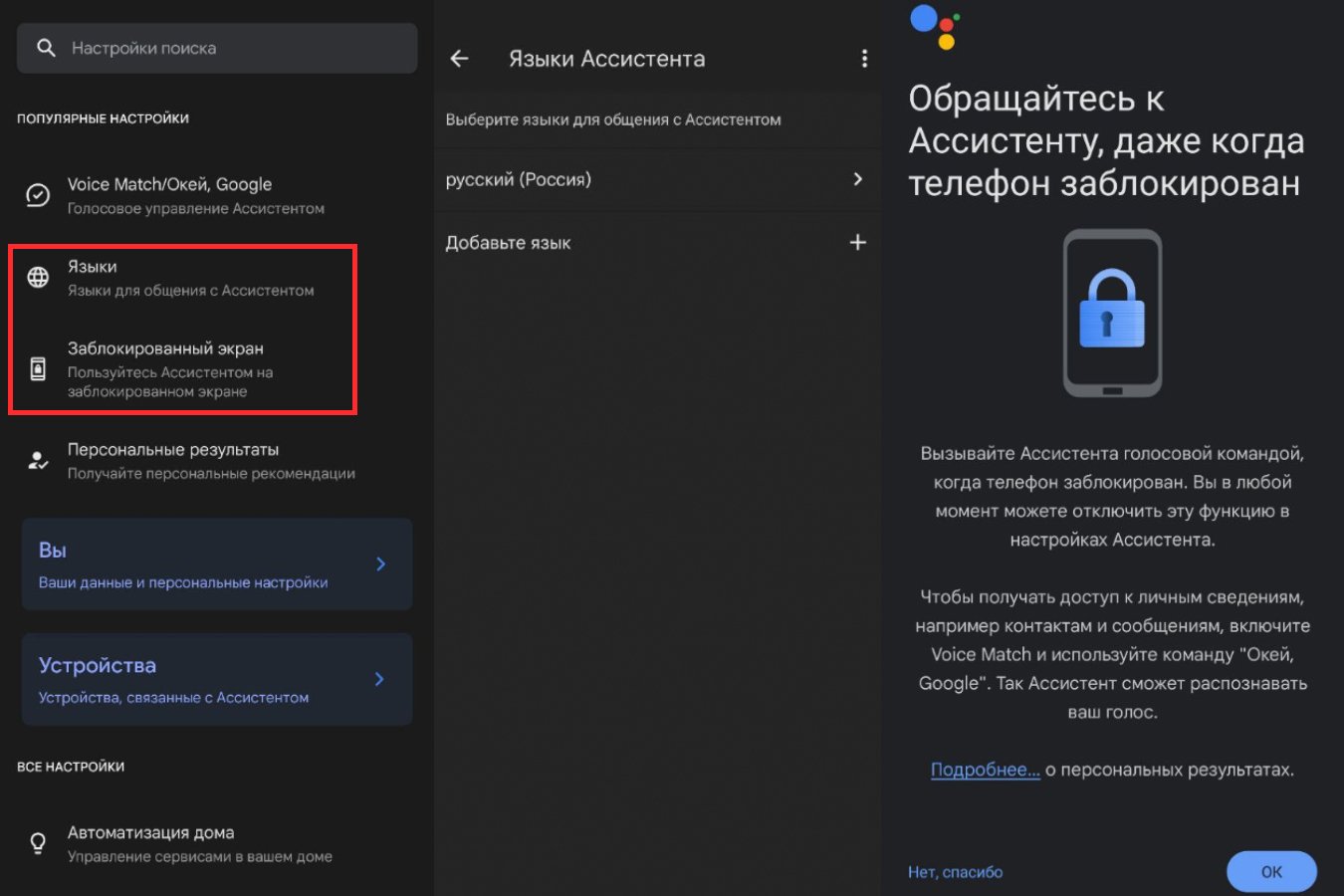Viewport: 1344px width, 896px height.
Task: Click the home automation lightbulb icon
Action: tap(38, 843)
